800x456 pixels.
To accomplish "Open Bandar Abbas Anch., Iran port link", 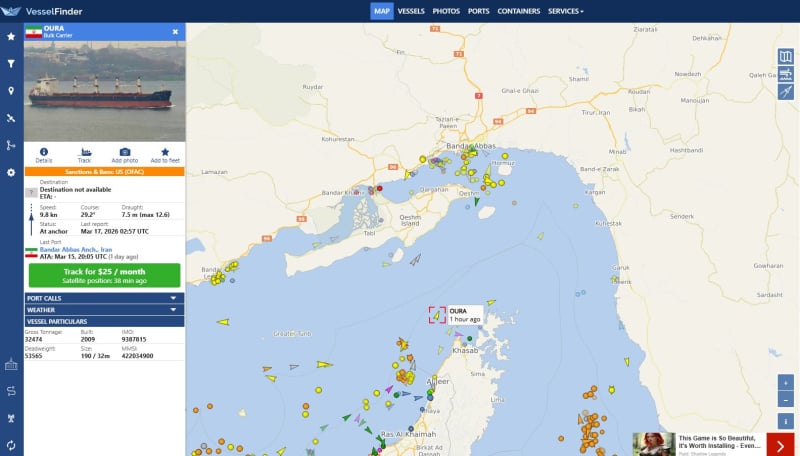I will coord(76,249).
